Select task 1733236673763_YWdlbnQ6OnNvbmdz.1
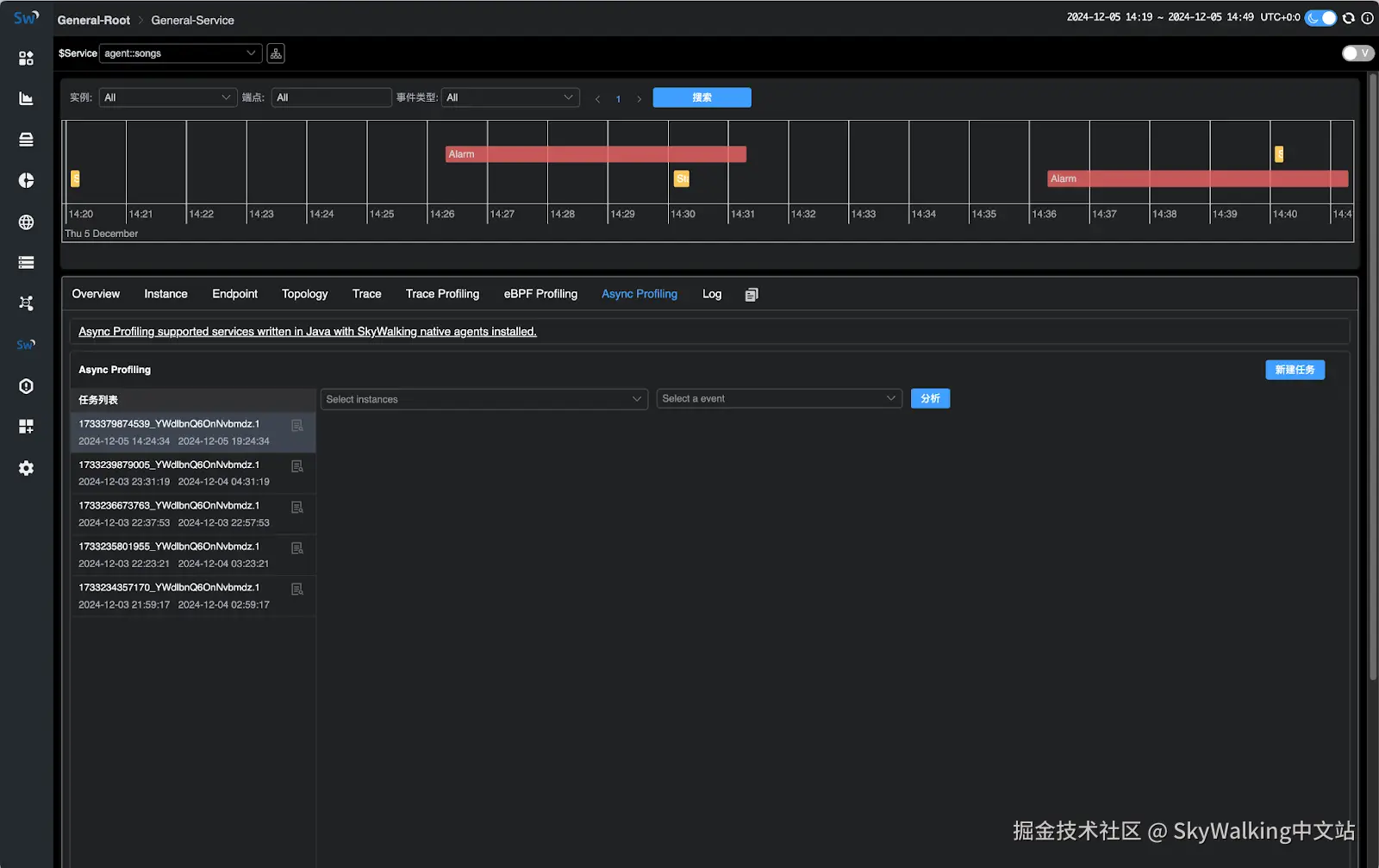1379x868 pixels. (193, 514)
